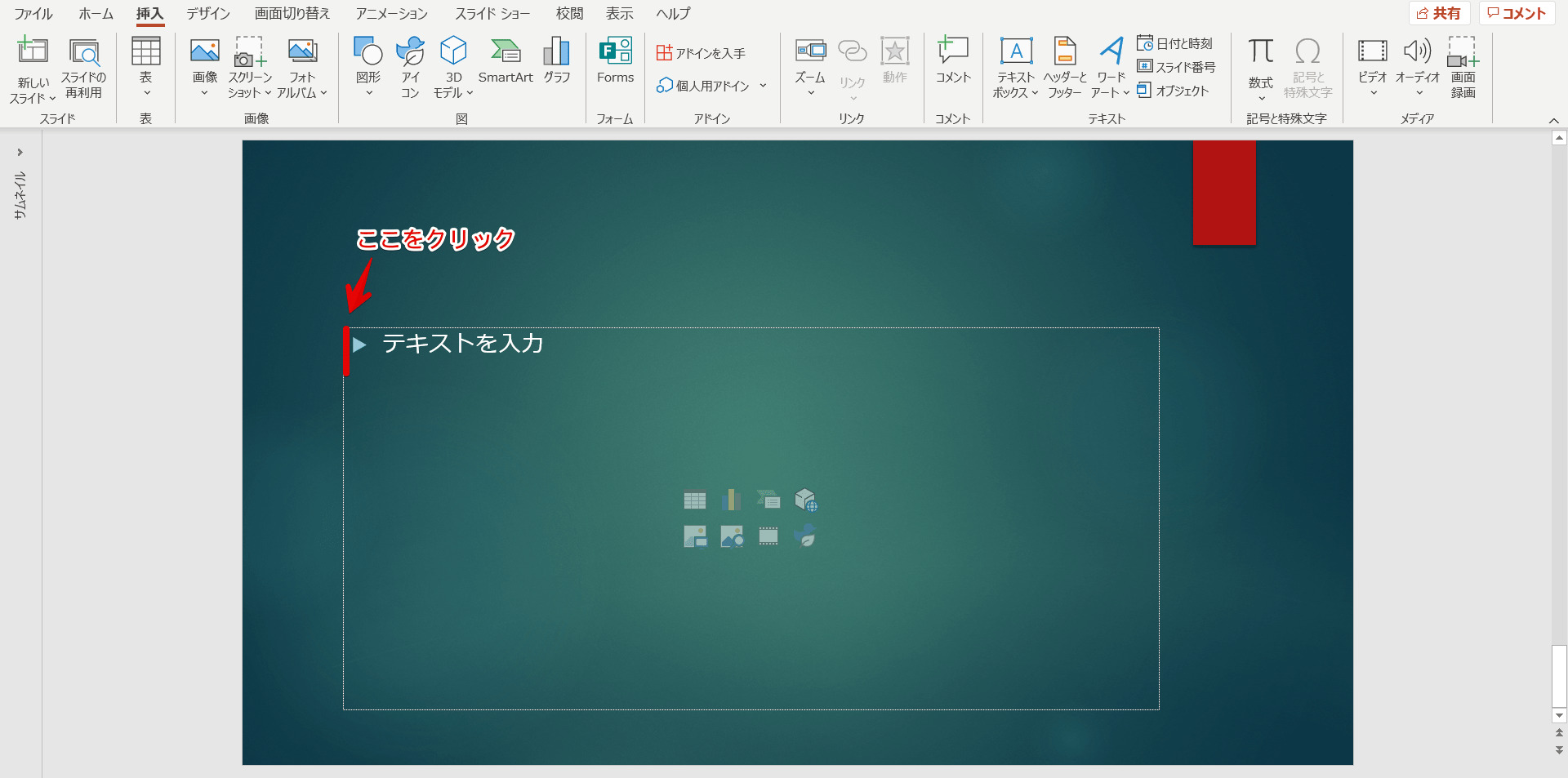Screen dimensions: 1568x778
Task: Click the insert chart icon in placeholder
Action: (732, 500)
